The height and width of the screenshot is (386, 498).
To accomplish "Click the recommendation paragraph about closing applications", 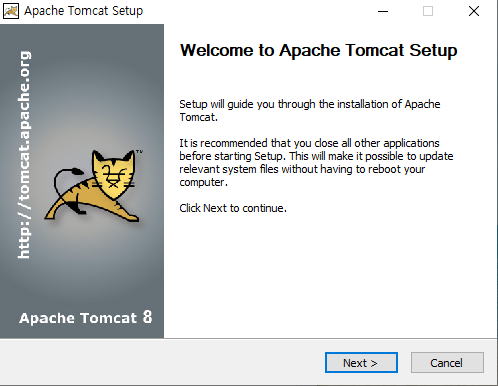I will tap(316, 162).
